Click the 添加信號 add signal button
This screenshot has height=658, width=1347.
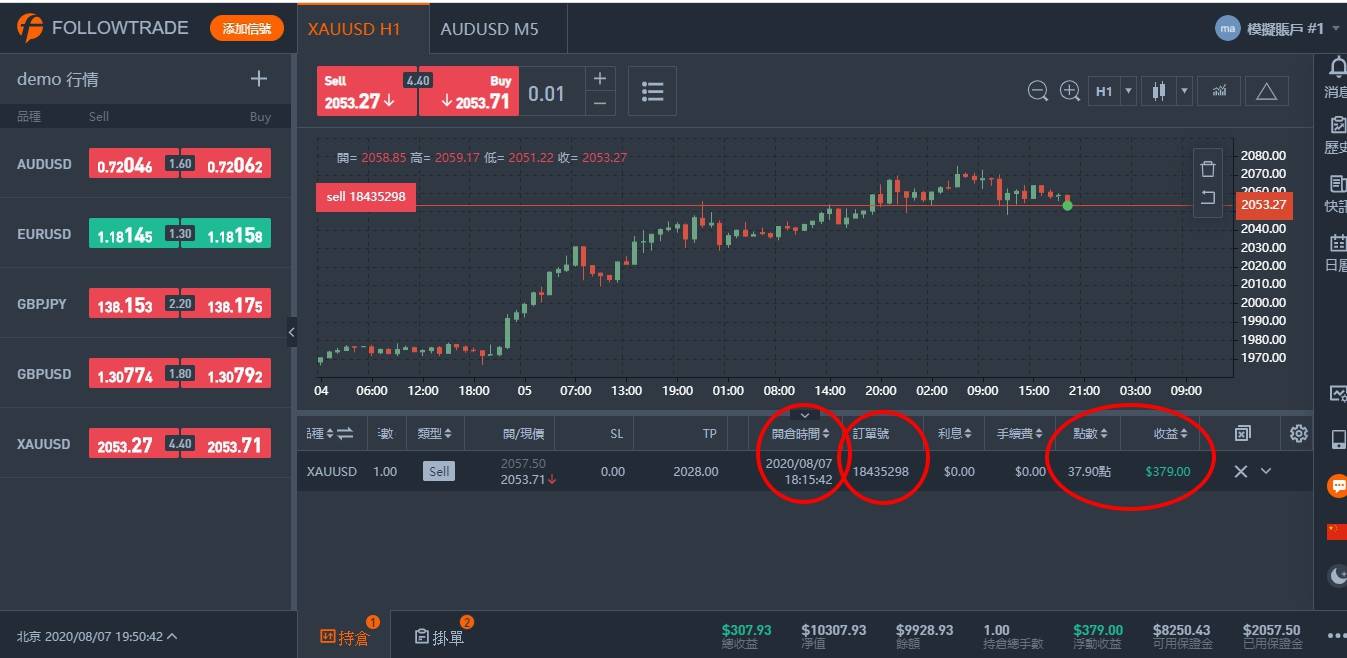[247, 29]
